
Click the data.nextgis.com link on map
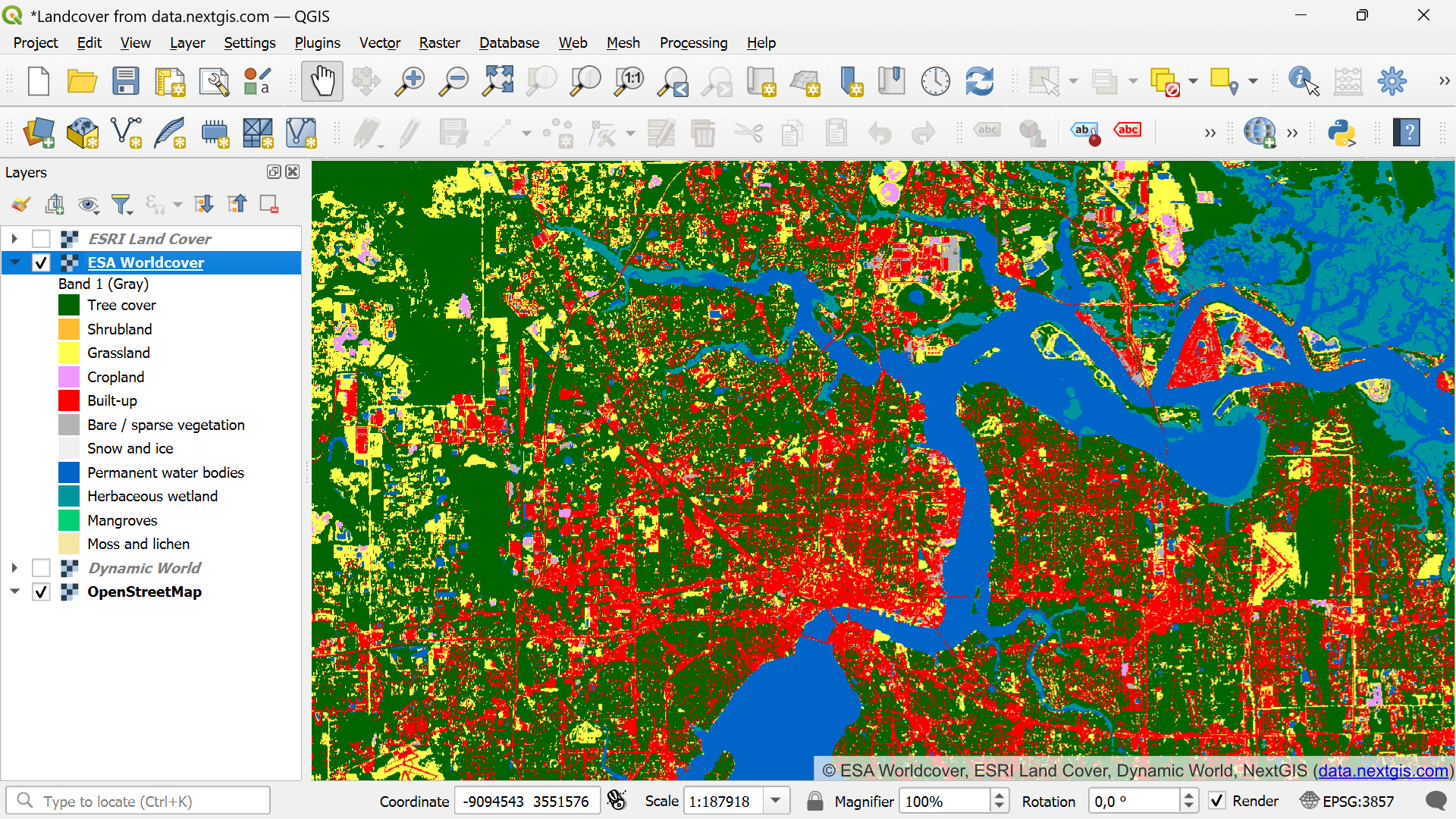pyautogui.click(x=1383, y=771)
